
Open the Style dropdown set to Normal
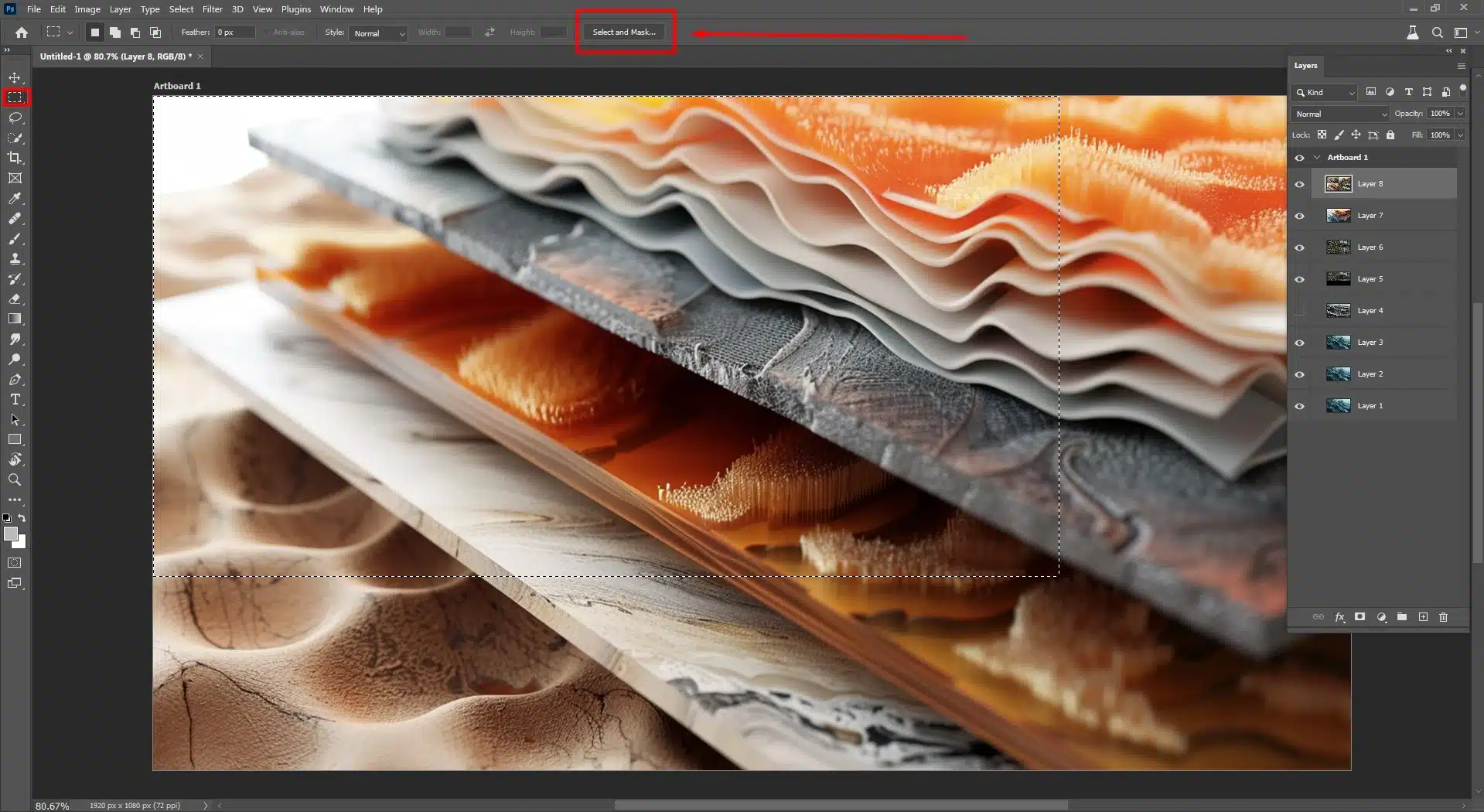tap(377, 33)
